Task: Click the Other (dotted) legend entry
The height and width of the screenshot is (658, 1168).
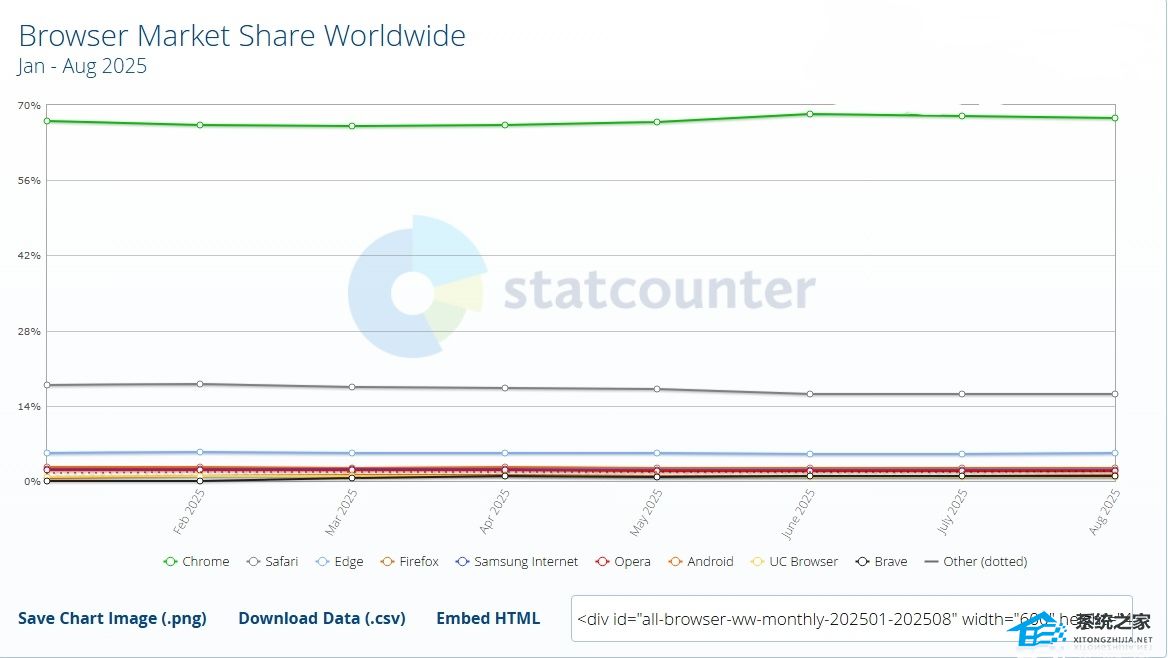Action: (976, 562)
